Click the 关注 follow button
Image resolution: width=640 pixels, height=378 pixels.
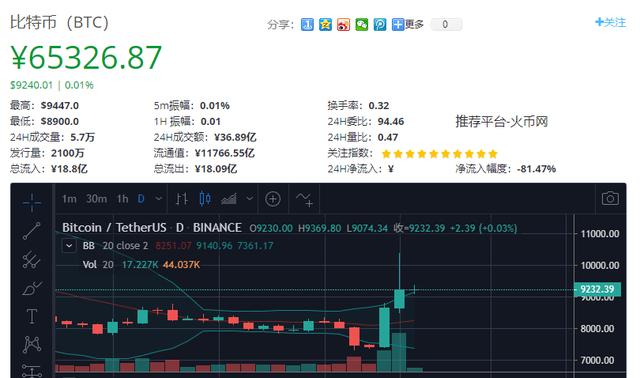(x=611, y=22)
